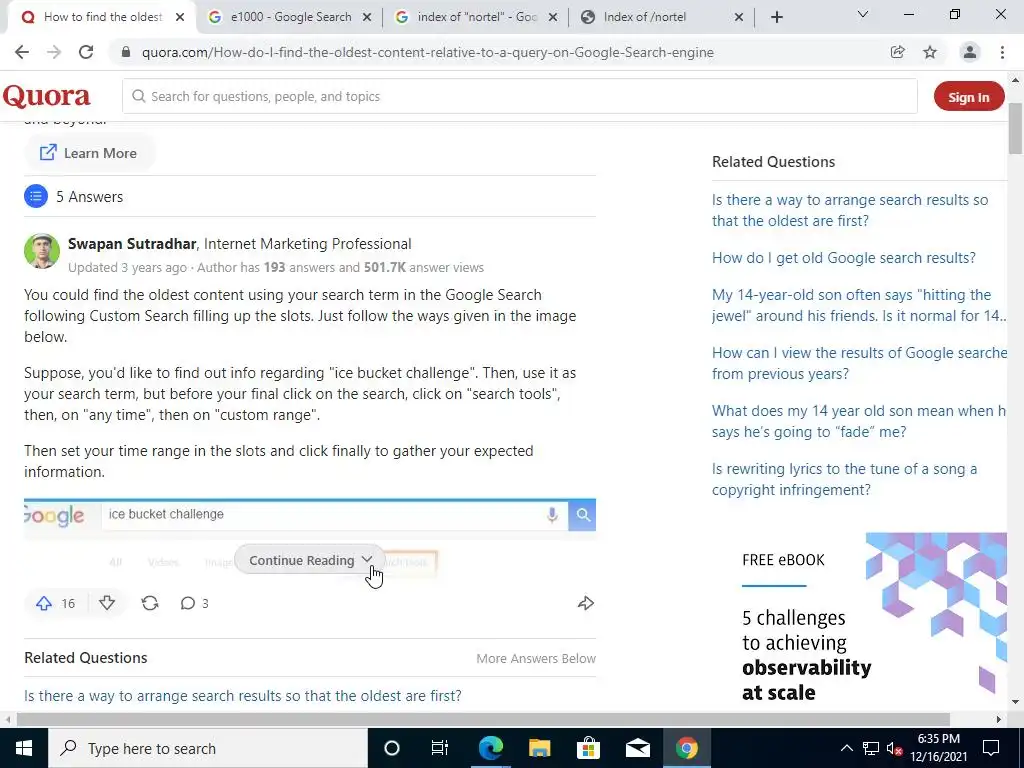This screenshot has width=1024, height=768.
Task: Click in the Quora search field
Action: pyautogui.click(x=520, y=97)
